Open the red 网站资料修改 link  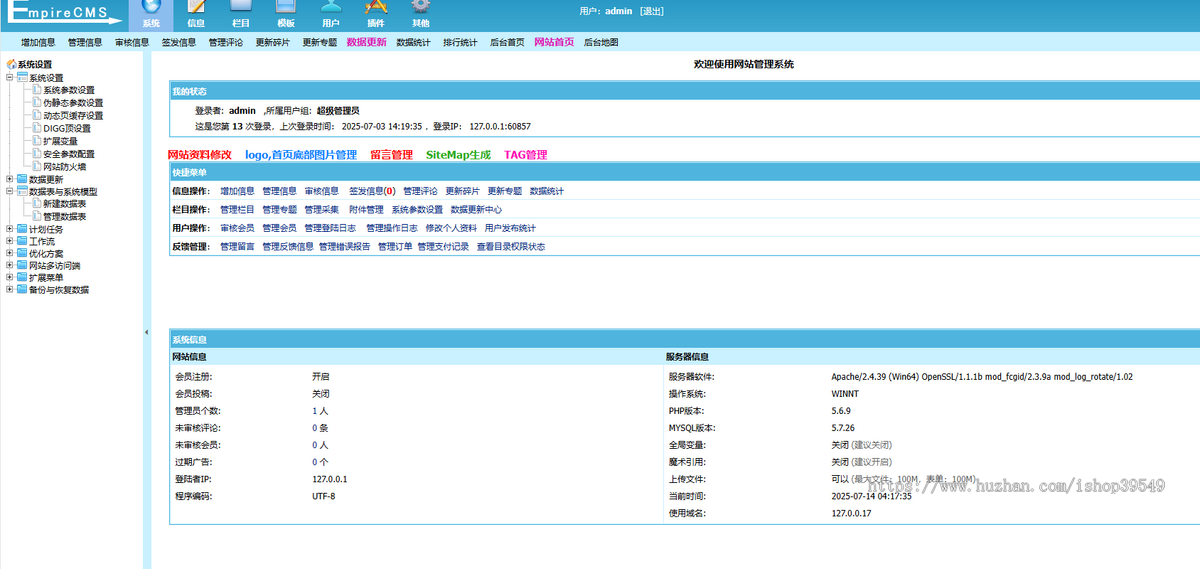[x=199, y=155]
